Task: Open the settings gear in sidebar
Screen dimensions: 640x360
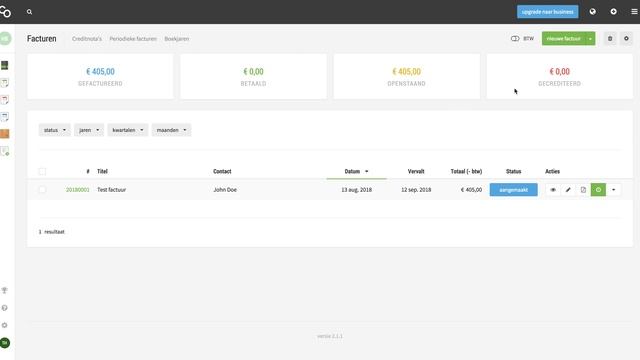Action: pyautogui.click(x=4, y=325)
